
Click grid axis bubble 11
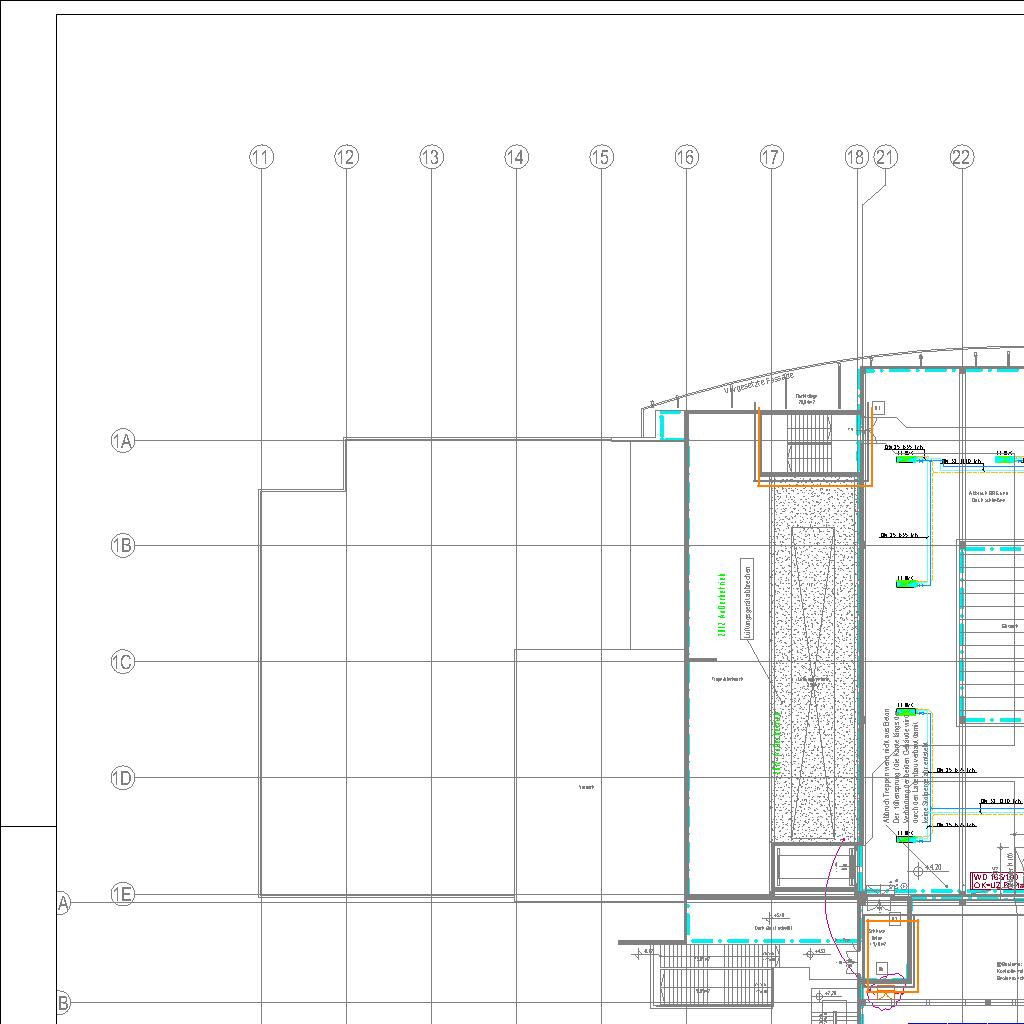[261, 157]
